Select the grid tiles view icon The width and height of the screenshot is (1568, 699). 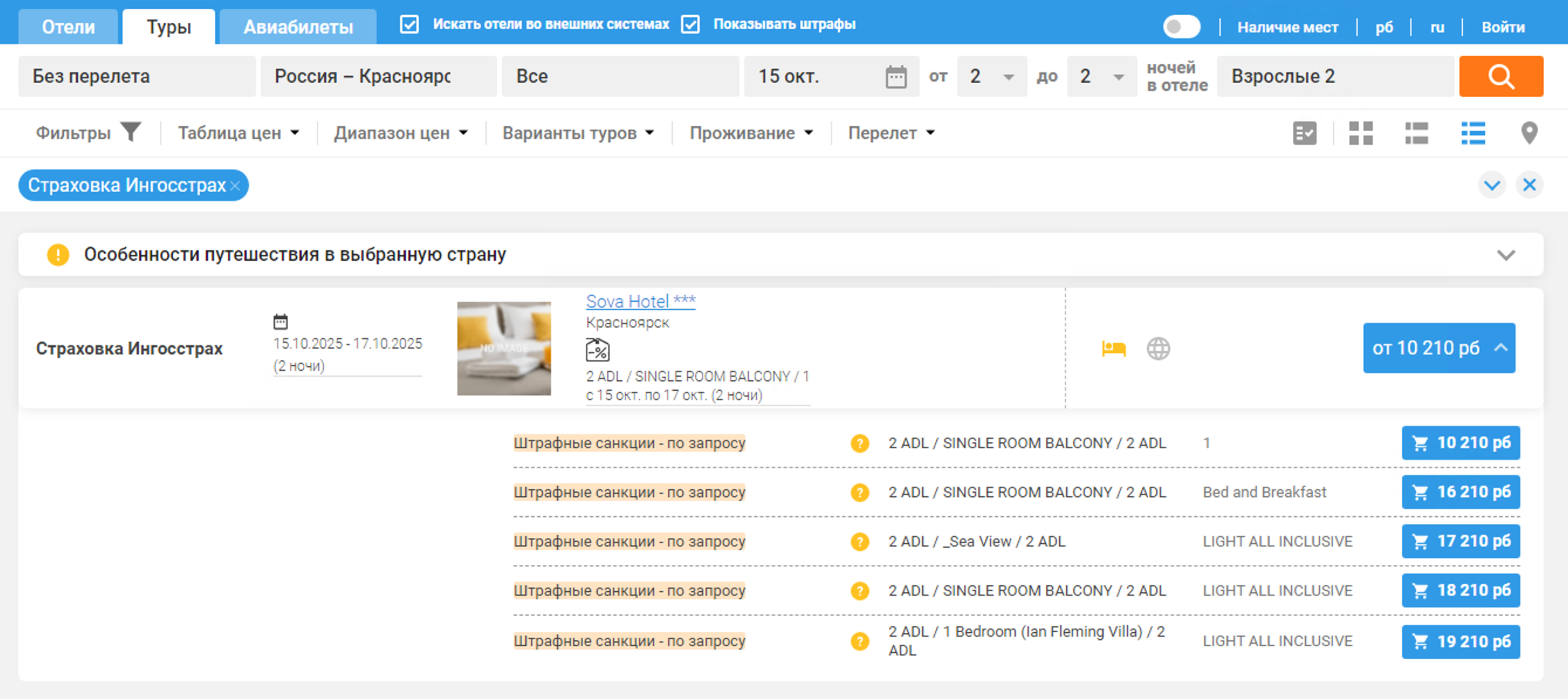click(x=1360, y=133)
